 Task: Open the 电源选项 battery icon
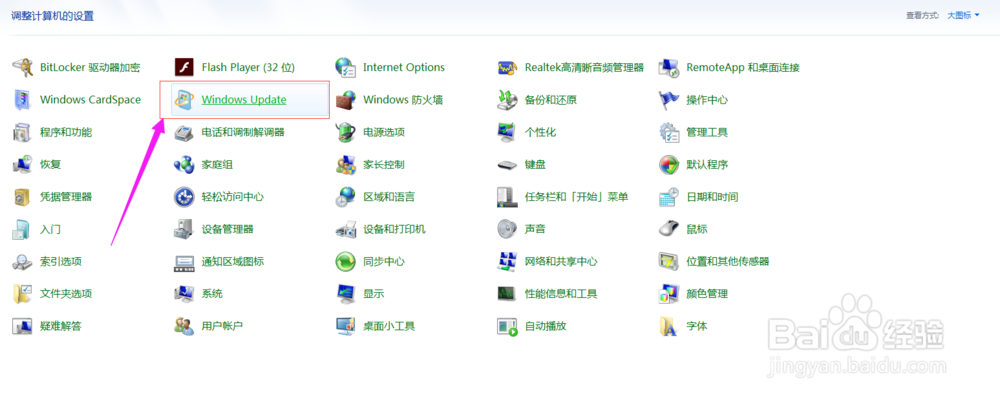tap(346, 133)
